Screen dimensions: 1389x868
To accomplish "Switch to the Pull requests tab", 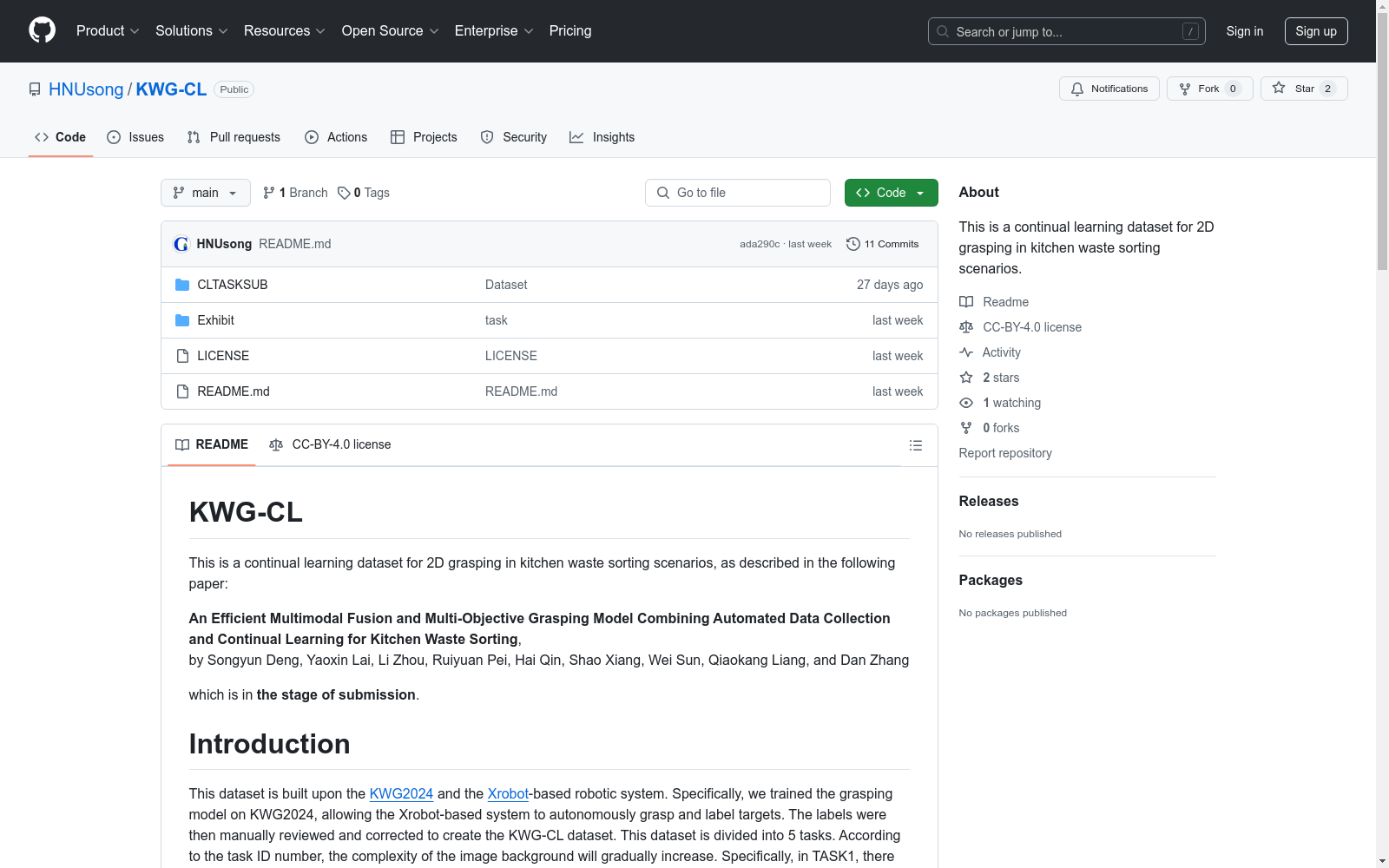I will [x=234, y=137].
